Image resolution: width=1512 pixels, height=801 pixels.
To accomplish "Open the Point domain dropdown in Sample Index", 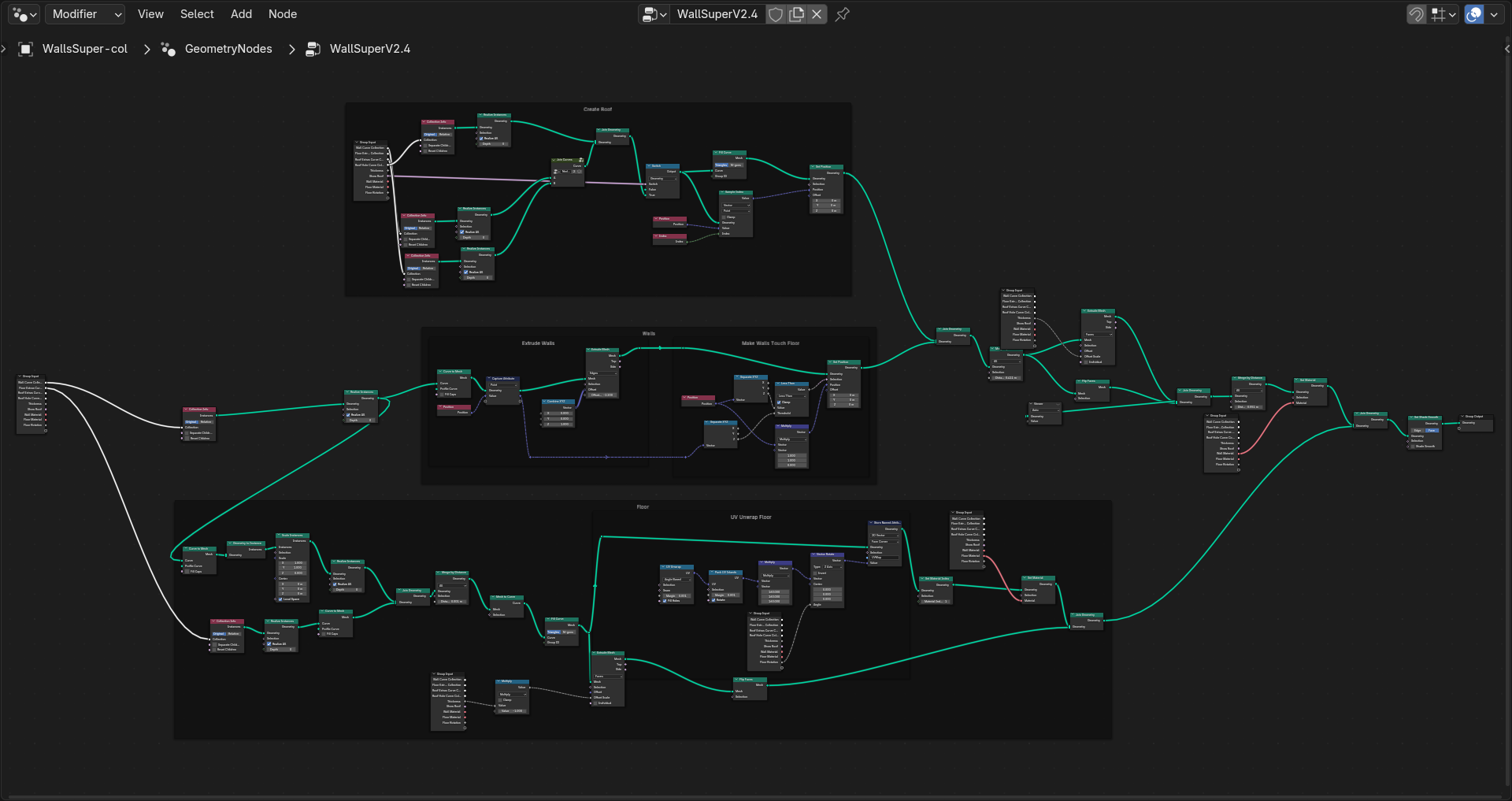I will [736, 210].
